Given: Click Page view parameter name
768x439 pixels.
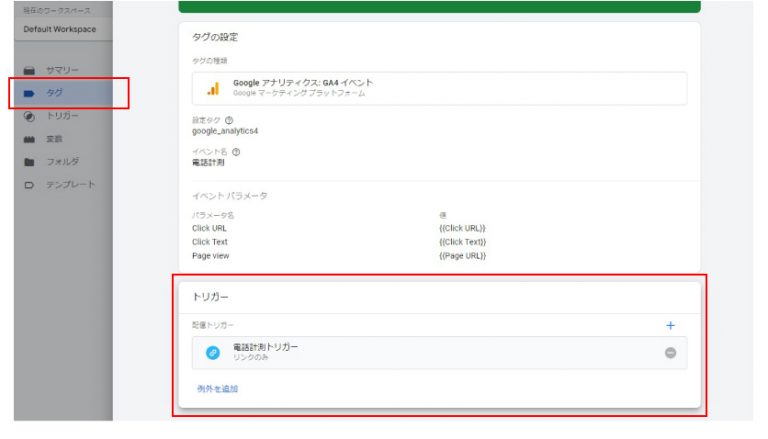Looking at the screenshot, I should 211,256.
